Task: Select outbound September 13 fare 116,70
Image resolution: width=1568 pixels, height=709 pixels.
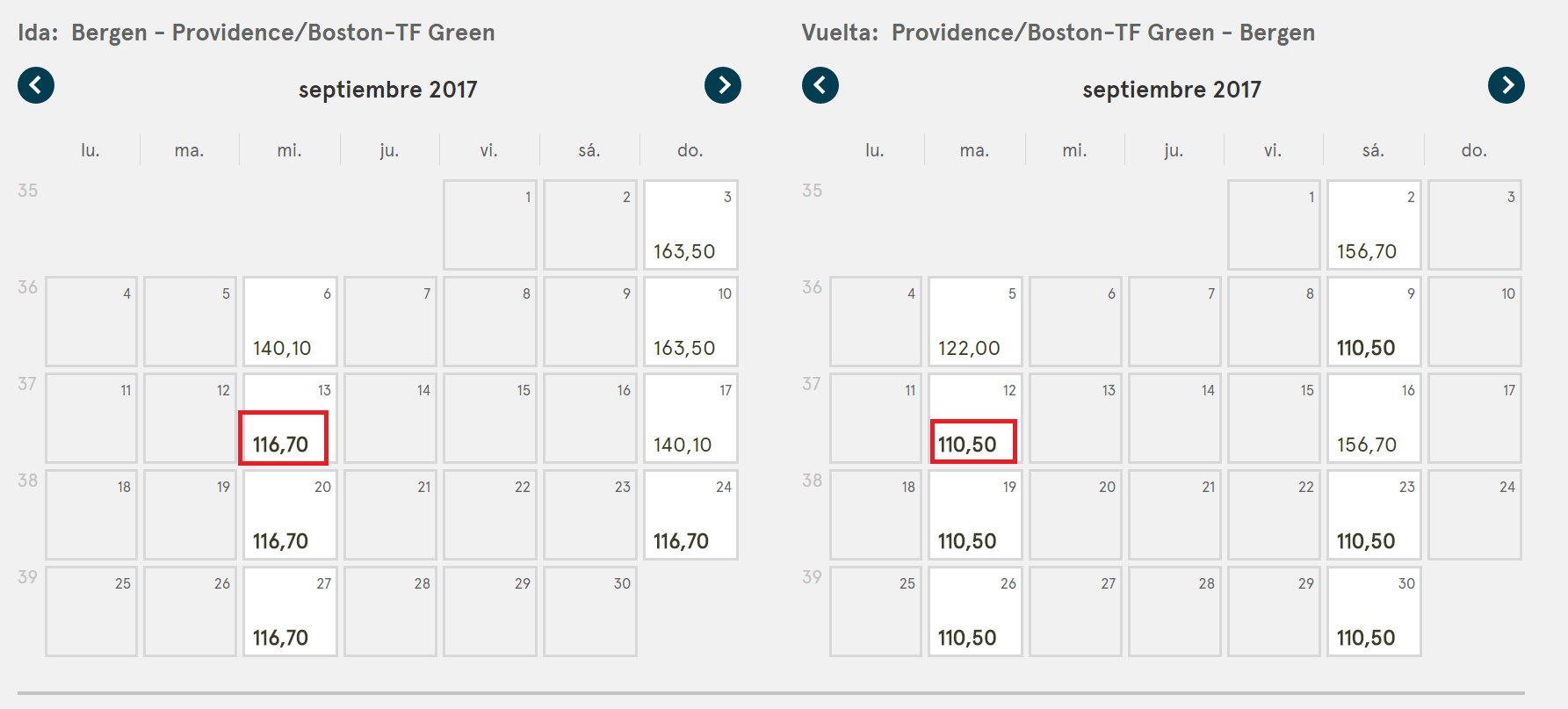Action: click(290, 418)
